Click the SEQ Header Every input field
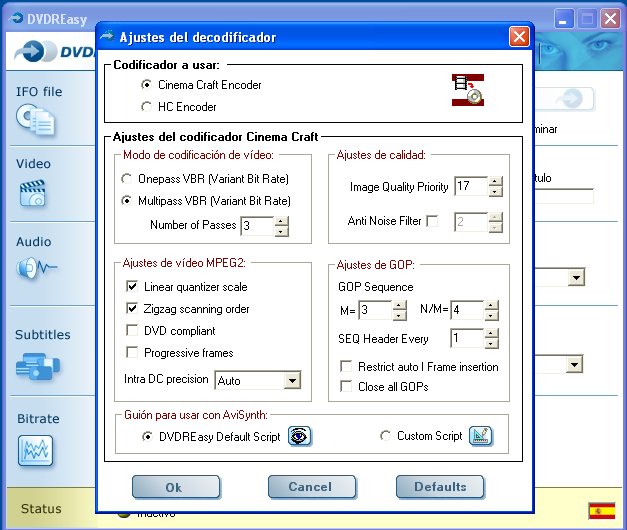Image resolution: width=627 pixels, height=530 pixels. click(467, 338)
